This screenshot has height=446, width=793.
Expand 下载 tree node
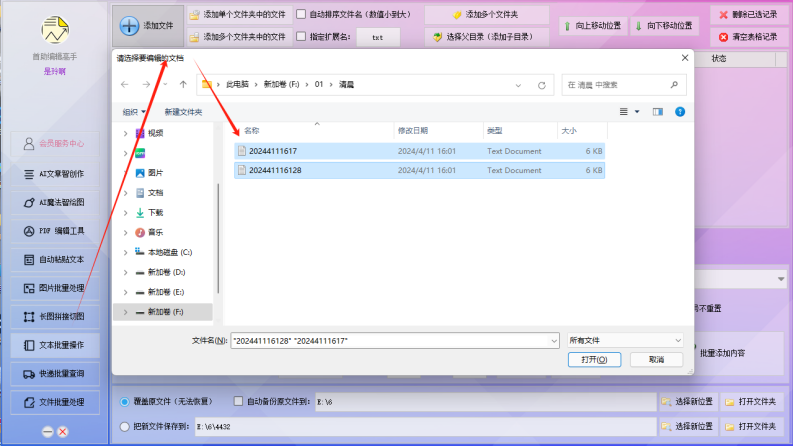125,213
